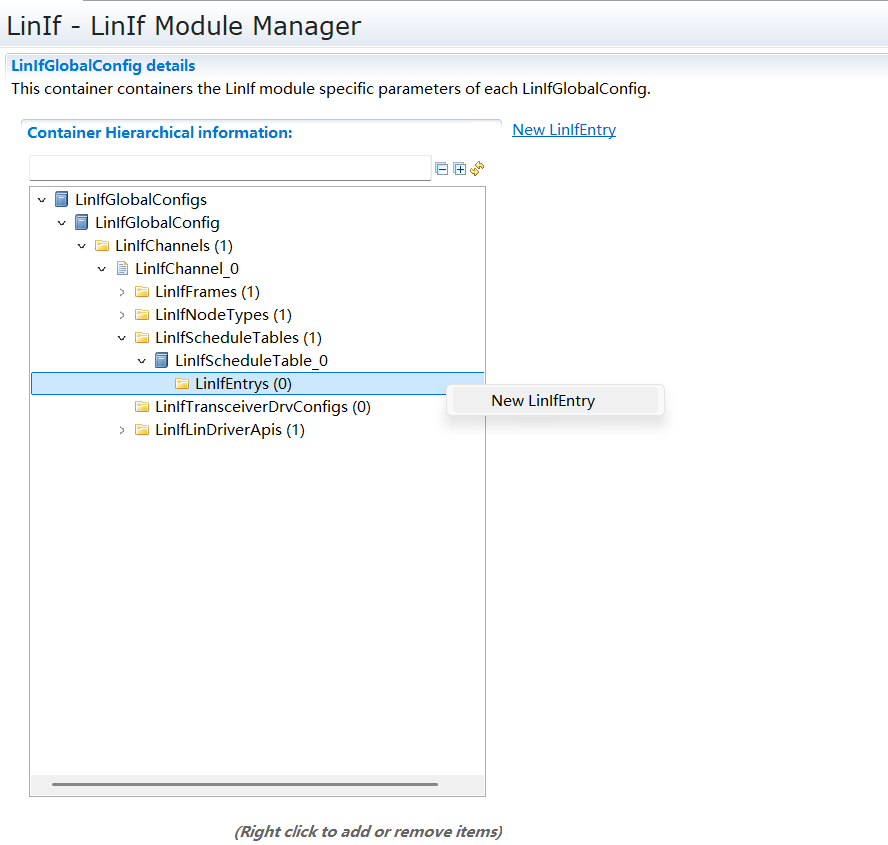The height and width of the screenshot is (845, 888).
Task: Click the refresh/sync tree icon
Action: point(477,169)
